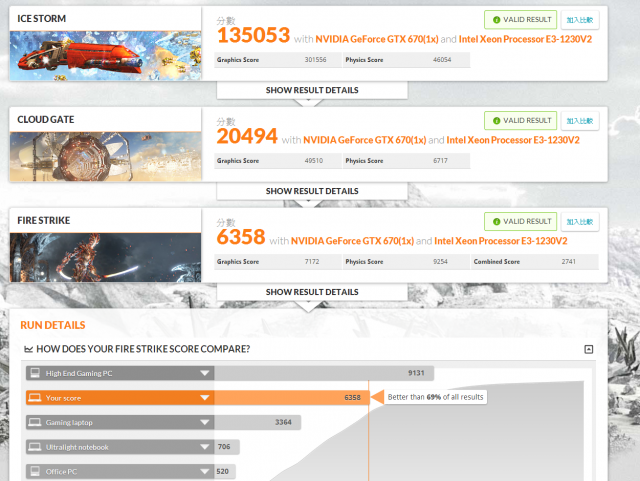The width and height of the screenshot is (640, 481).
Task: Click green info icon in Fire Strike Valid Result
Action: (x=496, y=221)
